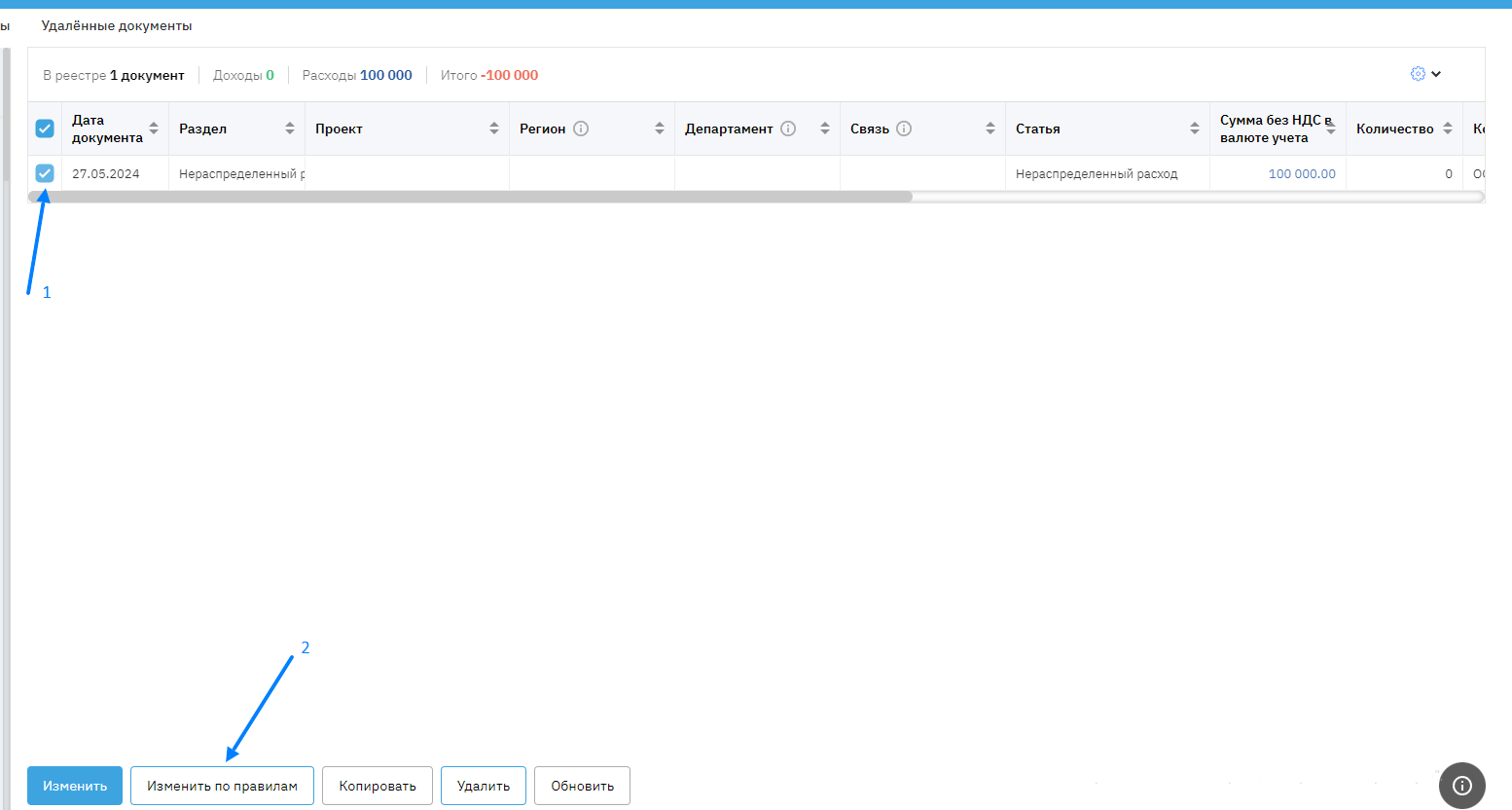Image resolution: width=1512 pixels, height=810 pixels.
Task: Click the Копировать button
Action: pyautogui.click(x=378, y=786)
